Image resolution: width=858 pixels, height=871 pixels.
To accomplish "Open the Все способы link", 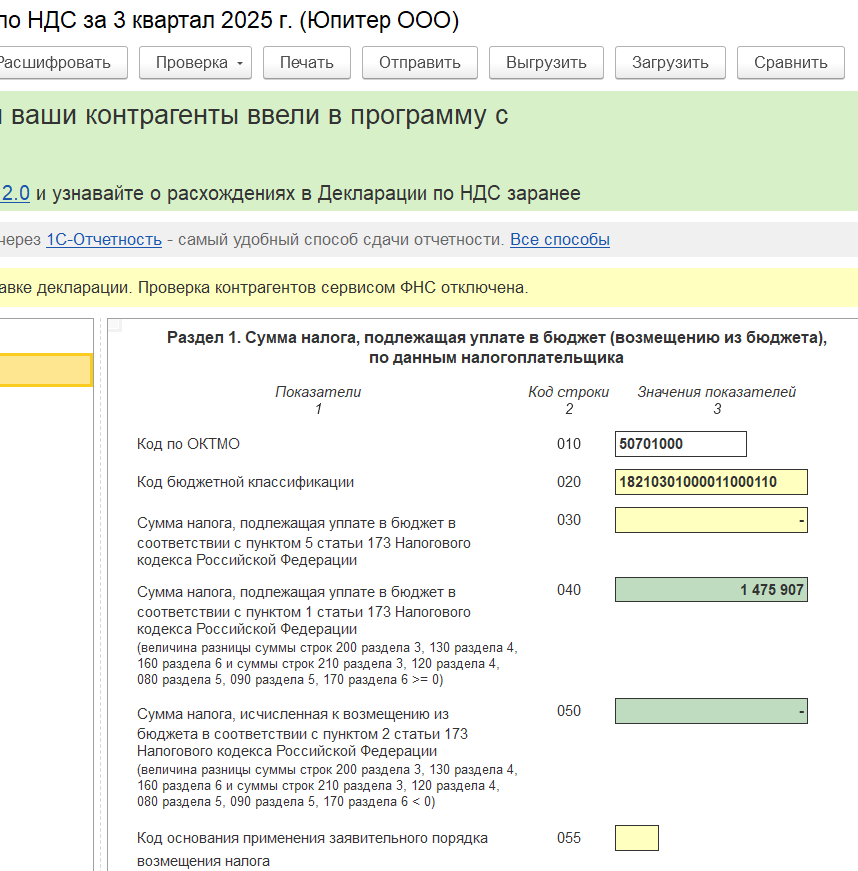I will [x=560, y=239].
